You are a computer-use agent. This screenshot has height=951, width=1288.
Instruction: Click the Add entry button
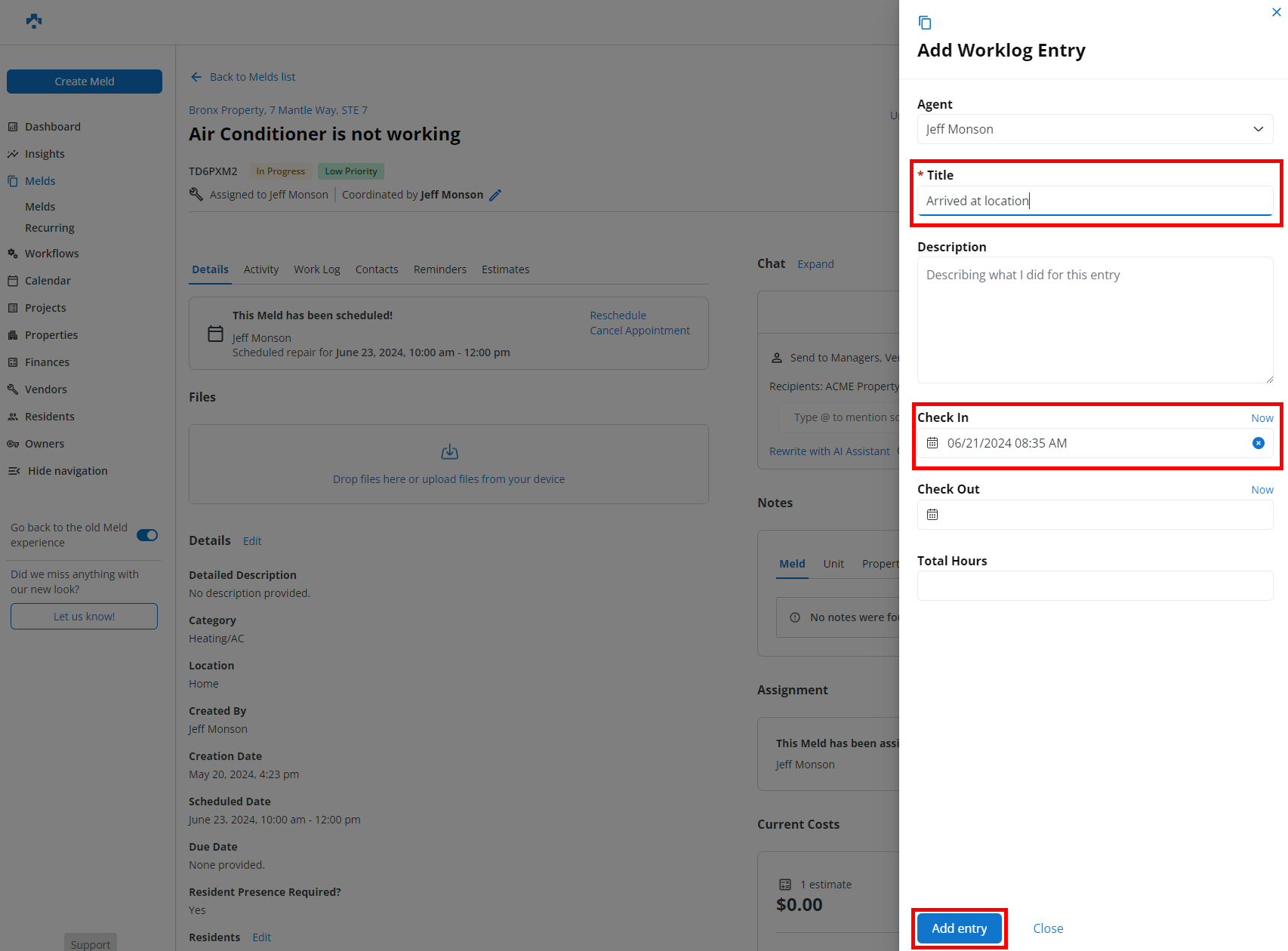(959, 928)
